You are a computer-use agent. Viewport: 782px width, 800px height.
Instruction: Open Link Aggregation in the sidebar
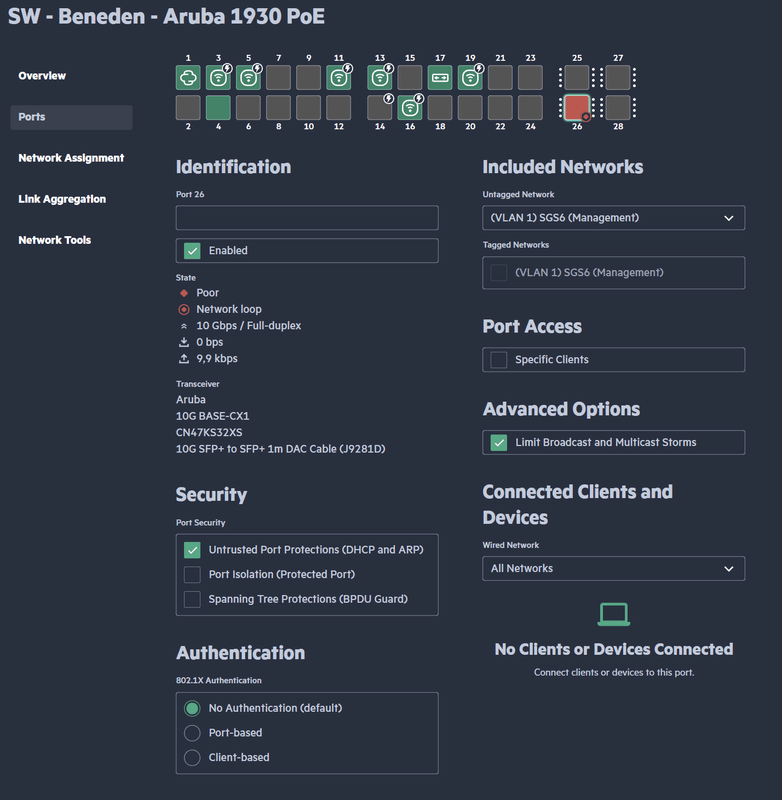62,199
